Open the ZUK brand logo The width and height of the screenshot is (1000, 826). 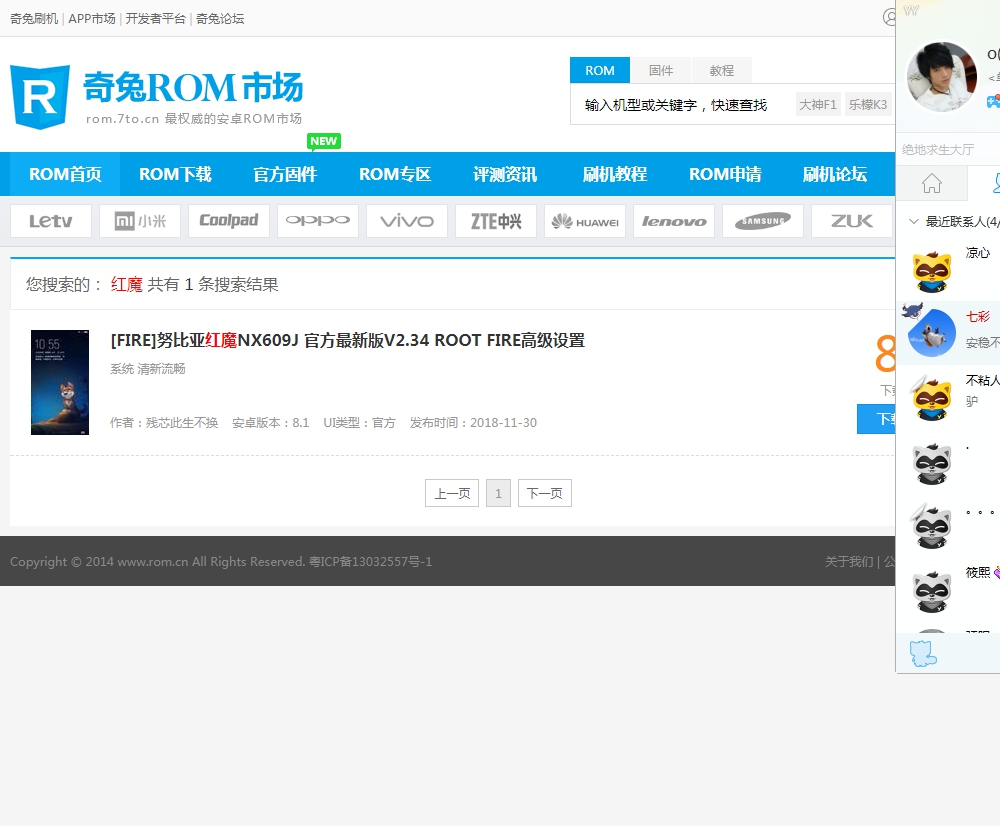[851, 221]
